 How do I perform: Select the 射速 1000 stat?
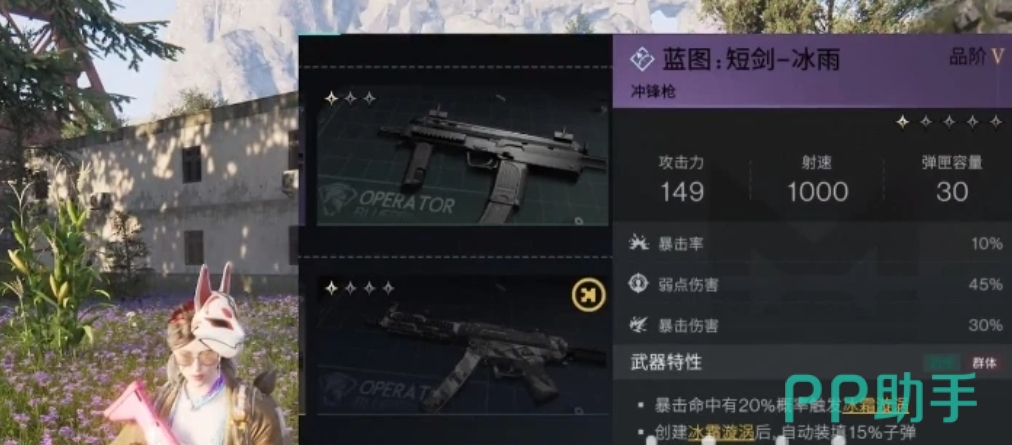818,179
